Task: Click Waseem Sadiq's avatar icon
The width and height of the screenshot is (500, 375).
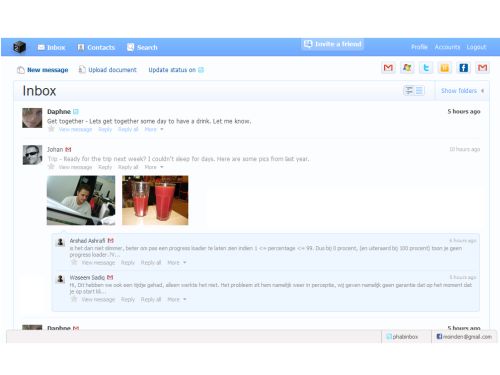Action: coord(60,279)
